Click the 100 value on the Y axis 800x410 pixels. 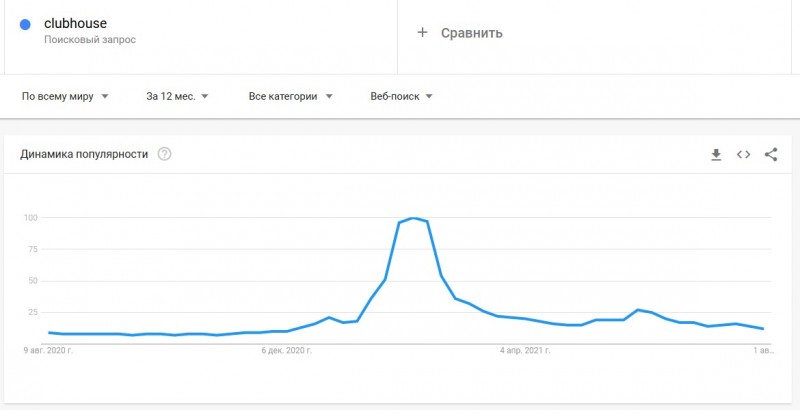click(x=31, y=218)
